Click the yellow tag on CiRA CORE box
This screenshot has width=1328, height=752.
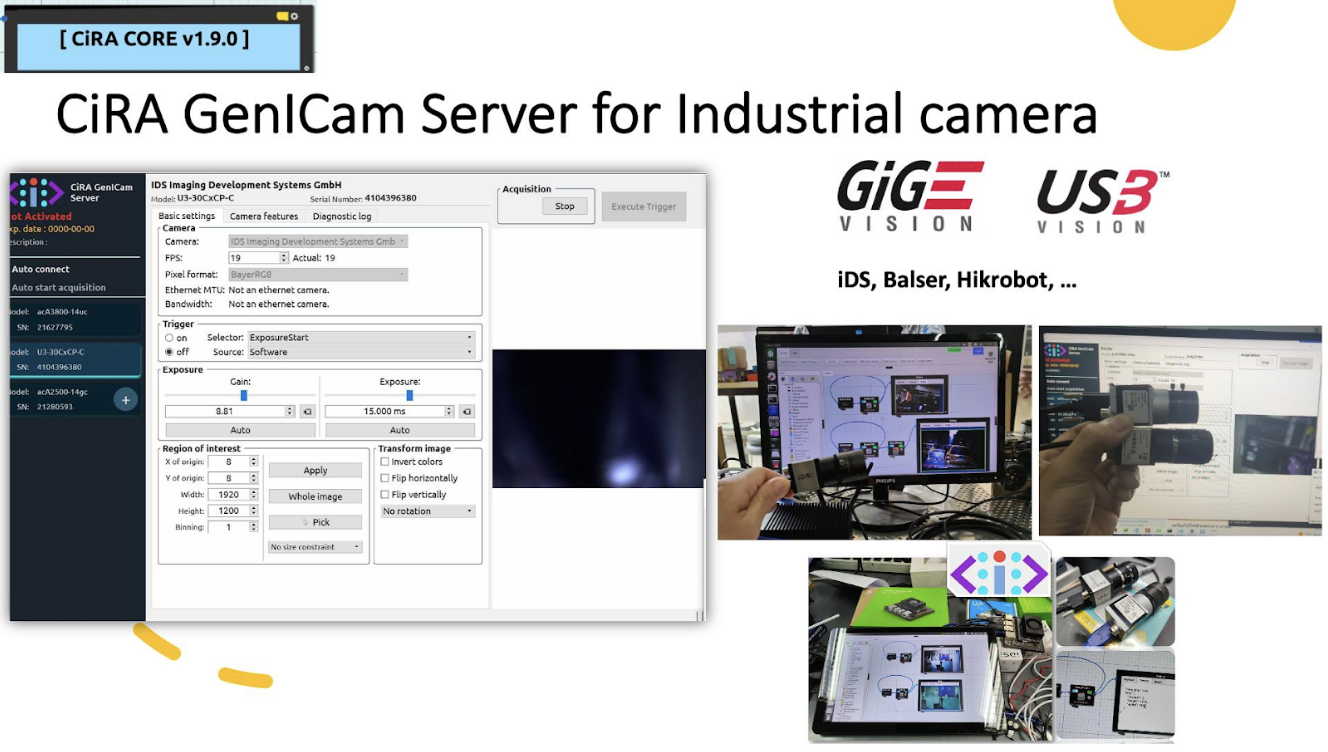coord(282,17)
